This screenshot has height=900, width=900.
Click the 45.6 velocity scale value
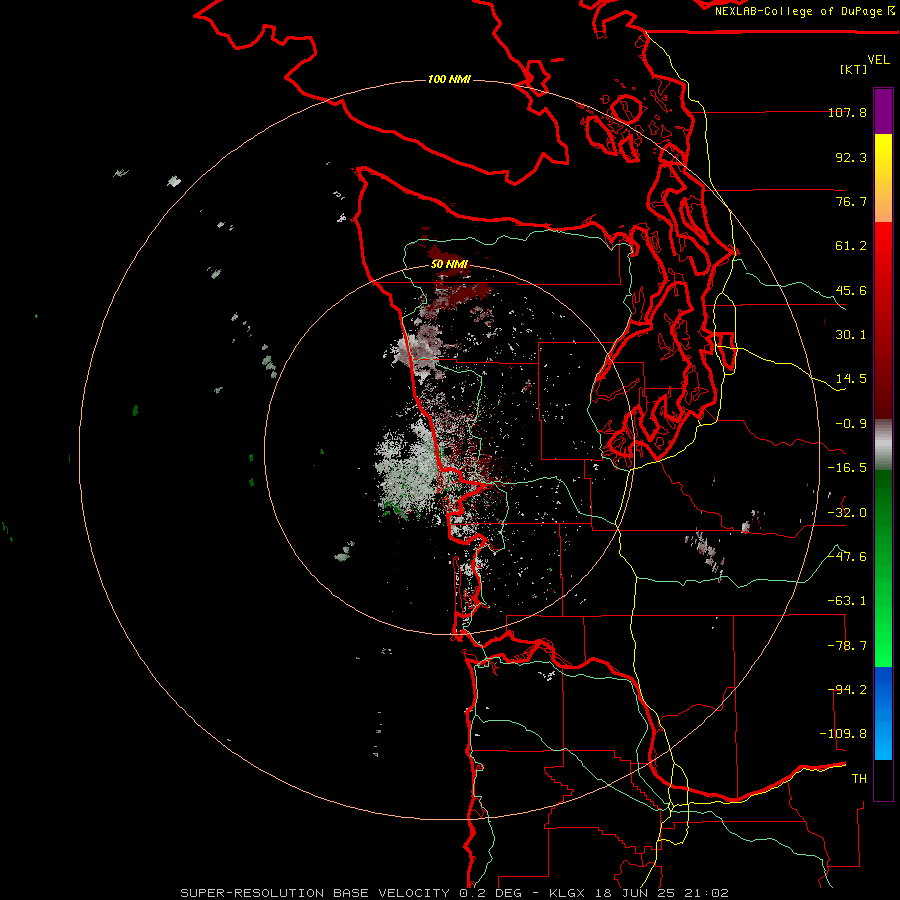point(851,290)
